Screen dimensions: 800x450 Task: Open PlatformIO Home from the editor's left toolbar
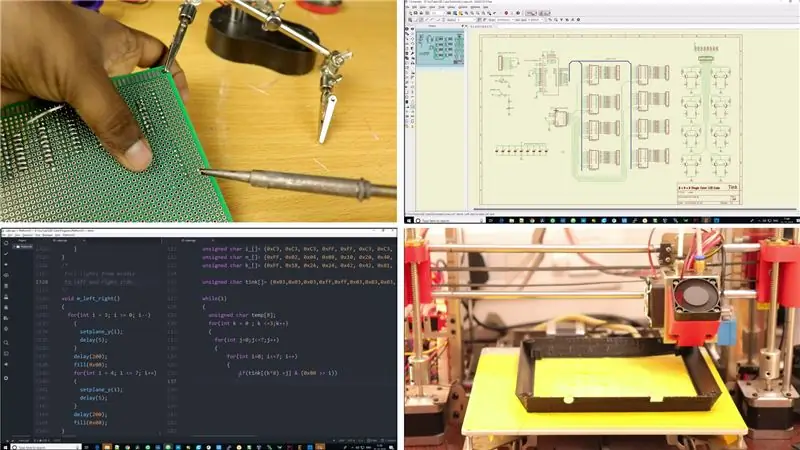6,243
